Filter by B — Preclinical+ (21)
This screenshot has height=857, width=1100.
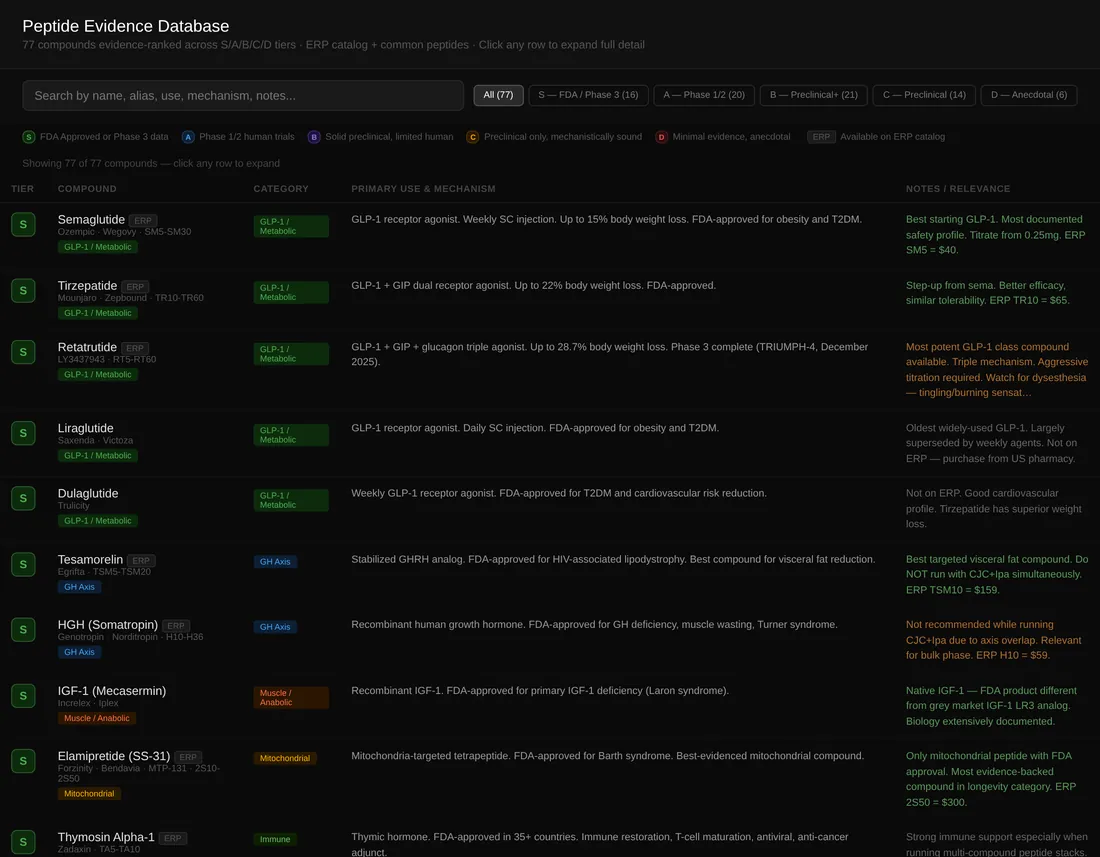[x=813, y=95]
